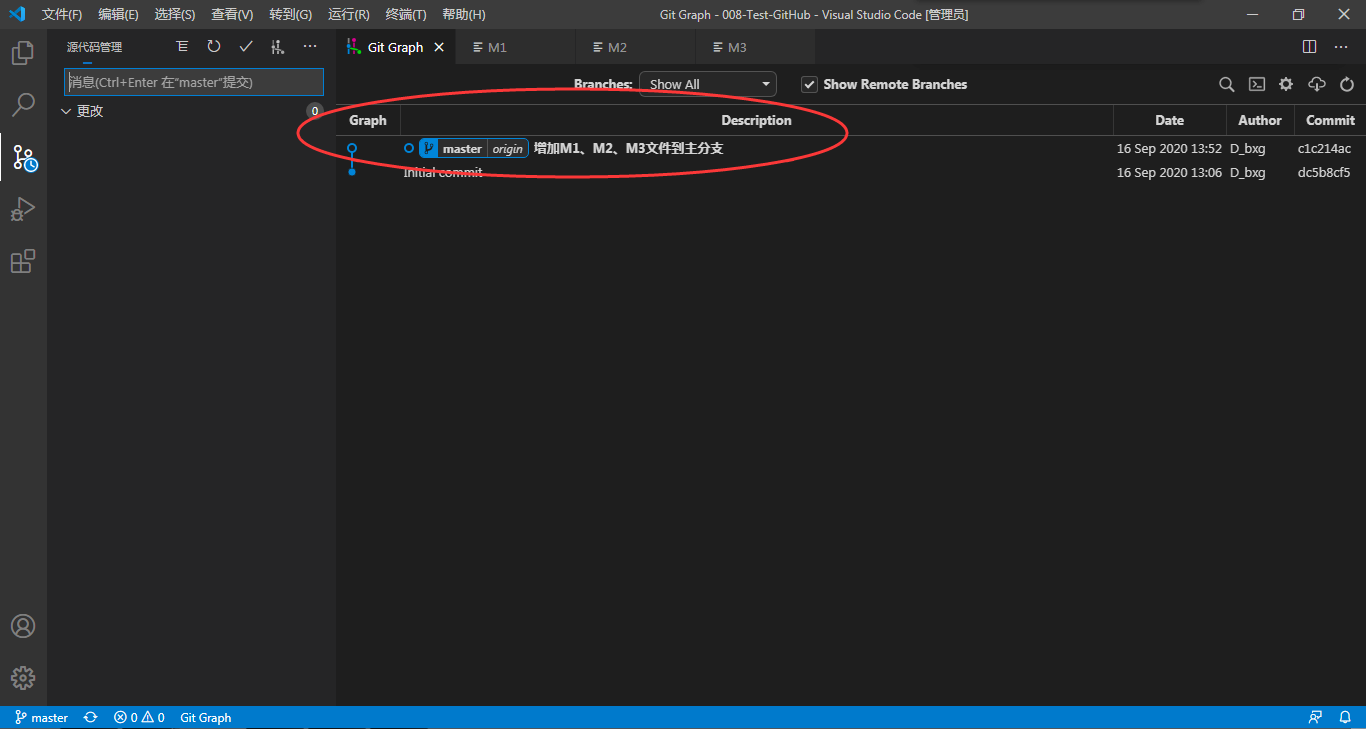
Task: Switch to the M2 editor tab
Action: 635,47
